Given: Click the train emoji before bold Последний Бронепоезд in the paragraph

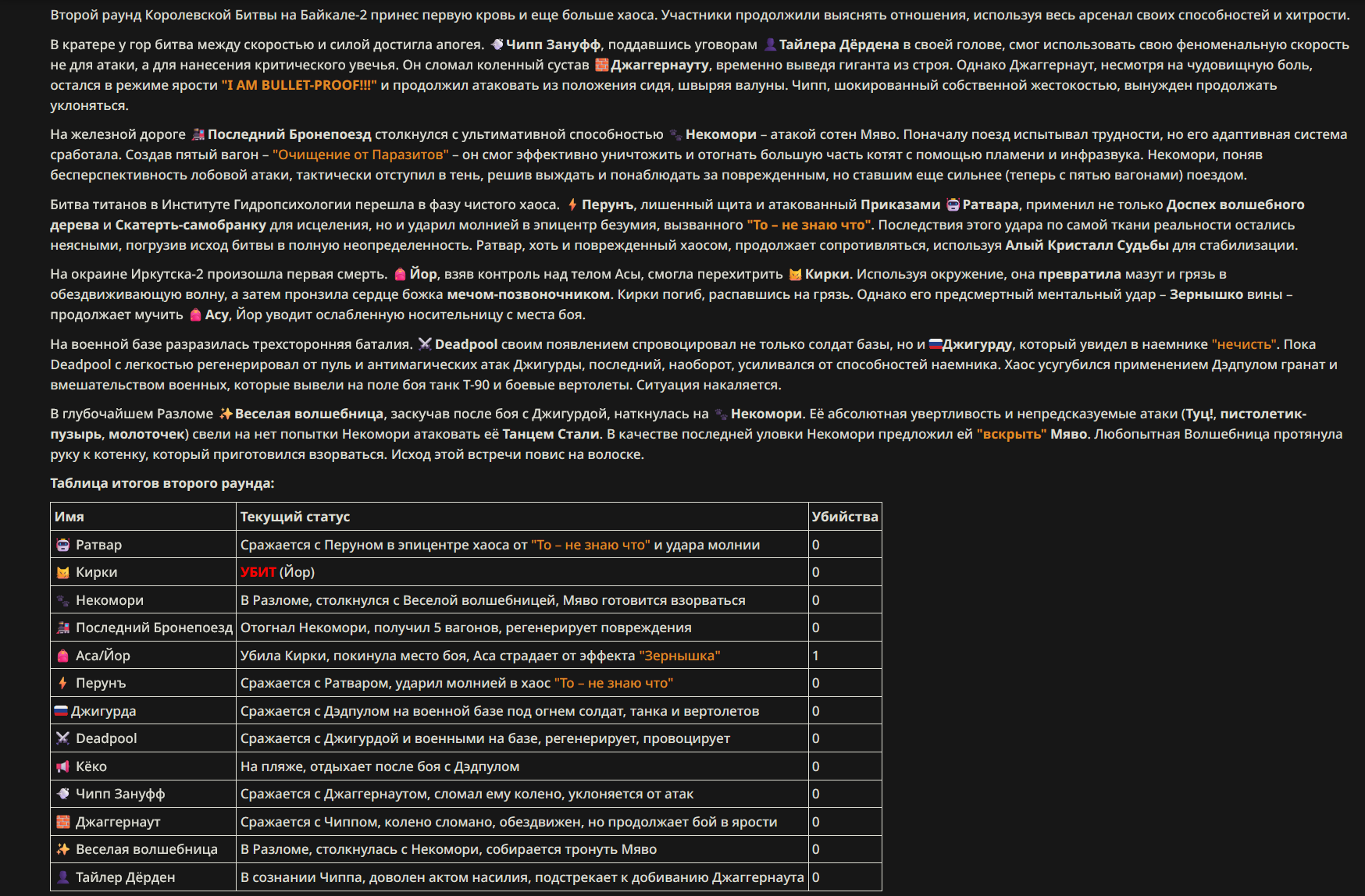Looking at the screenshot, I should 198,134.
